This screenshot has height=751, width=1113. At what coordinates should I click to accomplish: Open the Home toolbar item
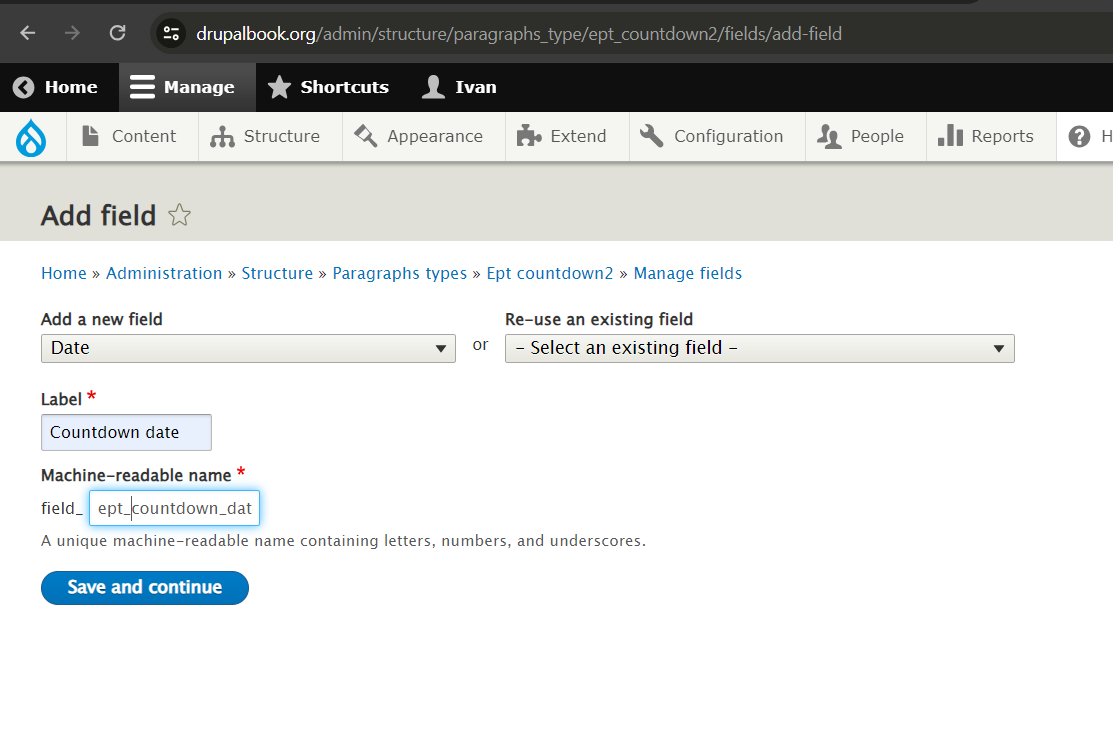point(56,87)
